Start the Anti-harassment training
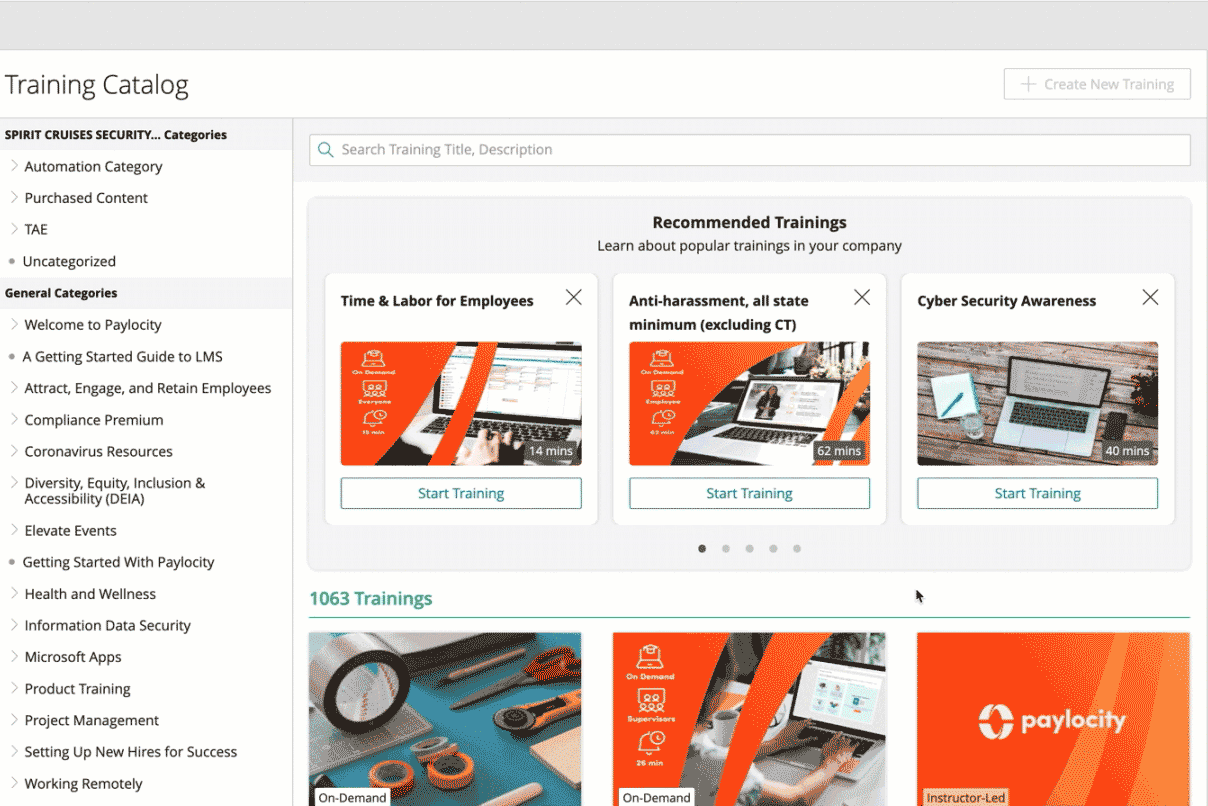 [749, 493]
